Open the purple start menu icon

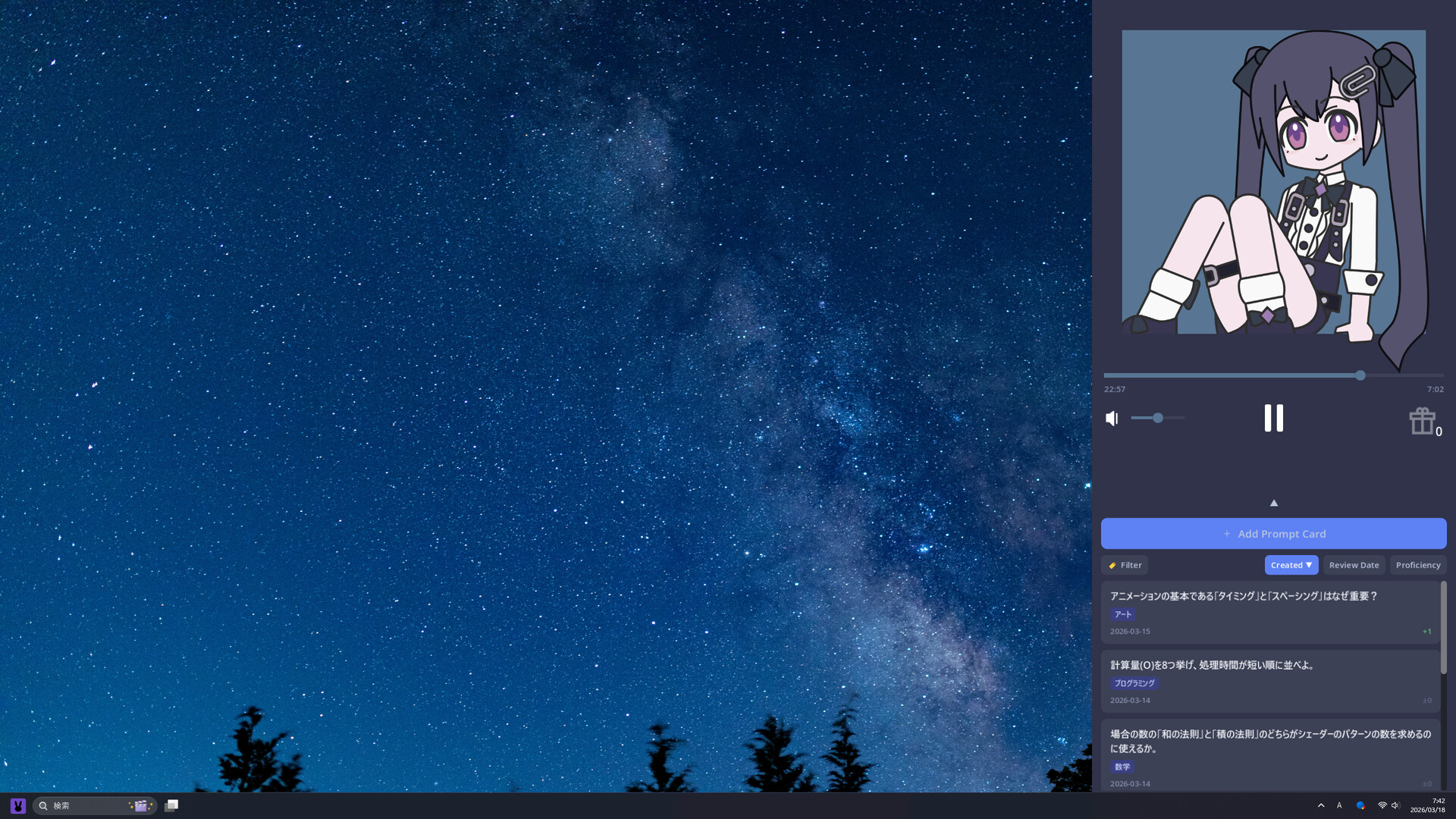point(18,805)
